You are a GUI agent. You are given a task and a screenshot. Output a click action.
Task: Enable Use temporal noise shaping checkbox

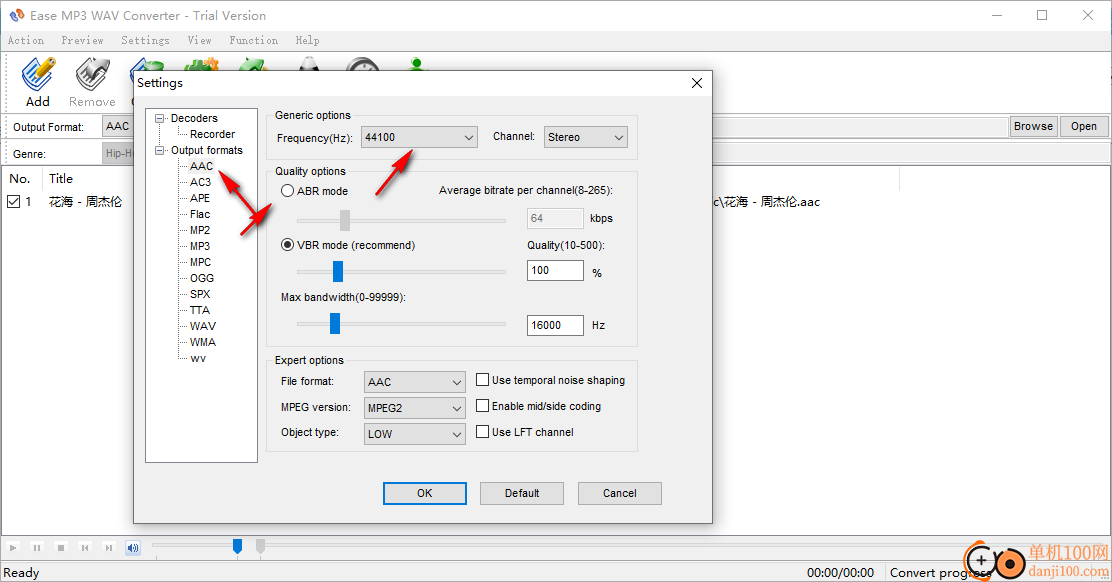tap(482, 380)
